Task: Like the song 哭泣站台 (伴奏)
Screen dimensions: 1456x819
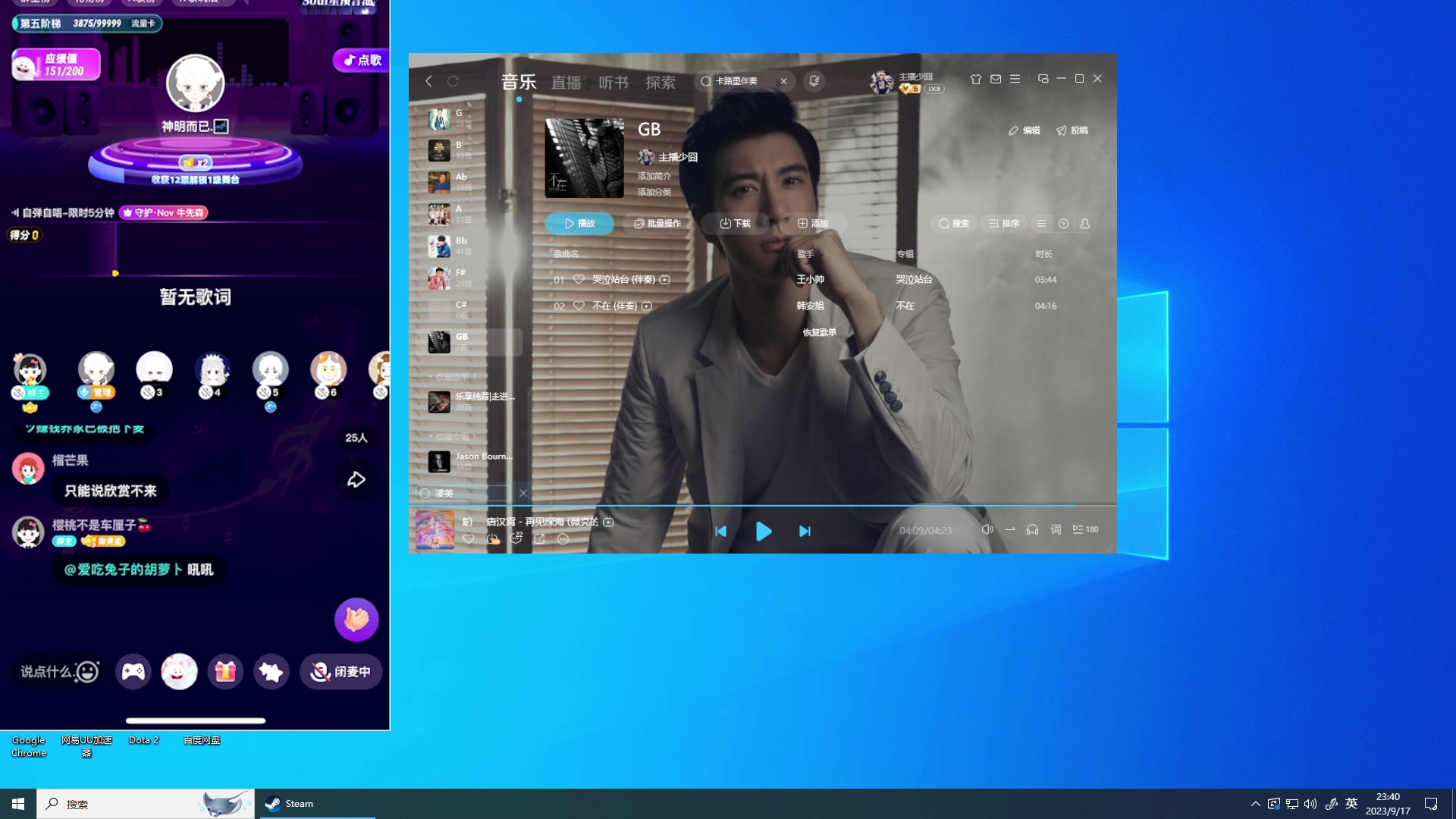Action: (579, 280)
